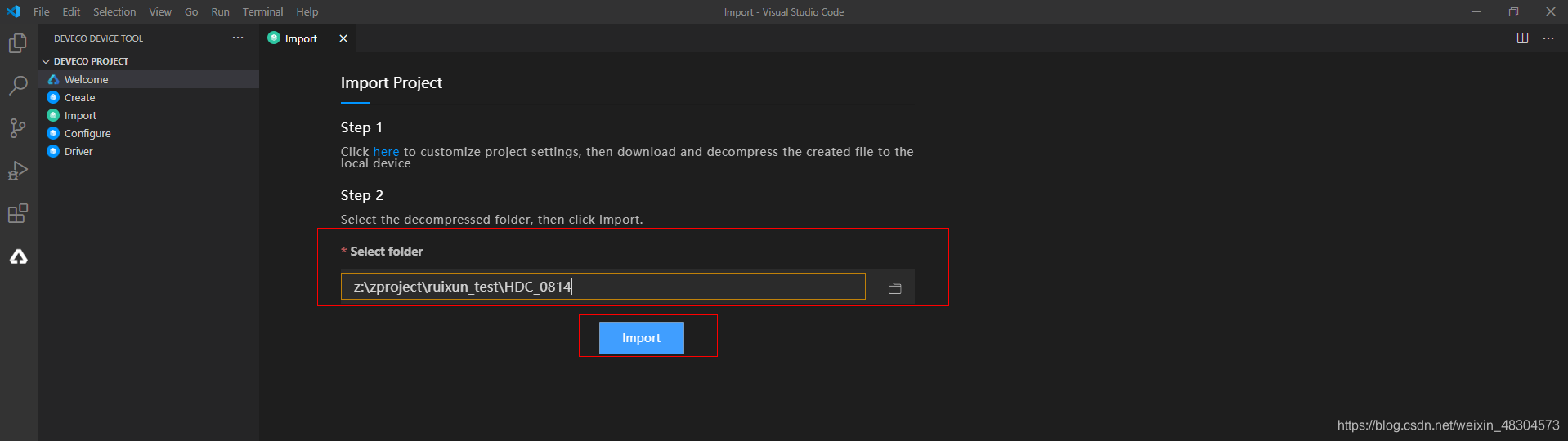The image size is (1568, 441).
Task: Collapse the DEVECO PROJECT section
Action: [x=46, y=61]
